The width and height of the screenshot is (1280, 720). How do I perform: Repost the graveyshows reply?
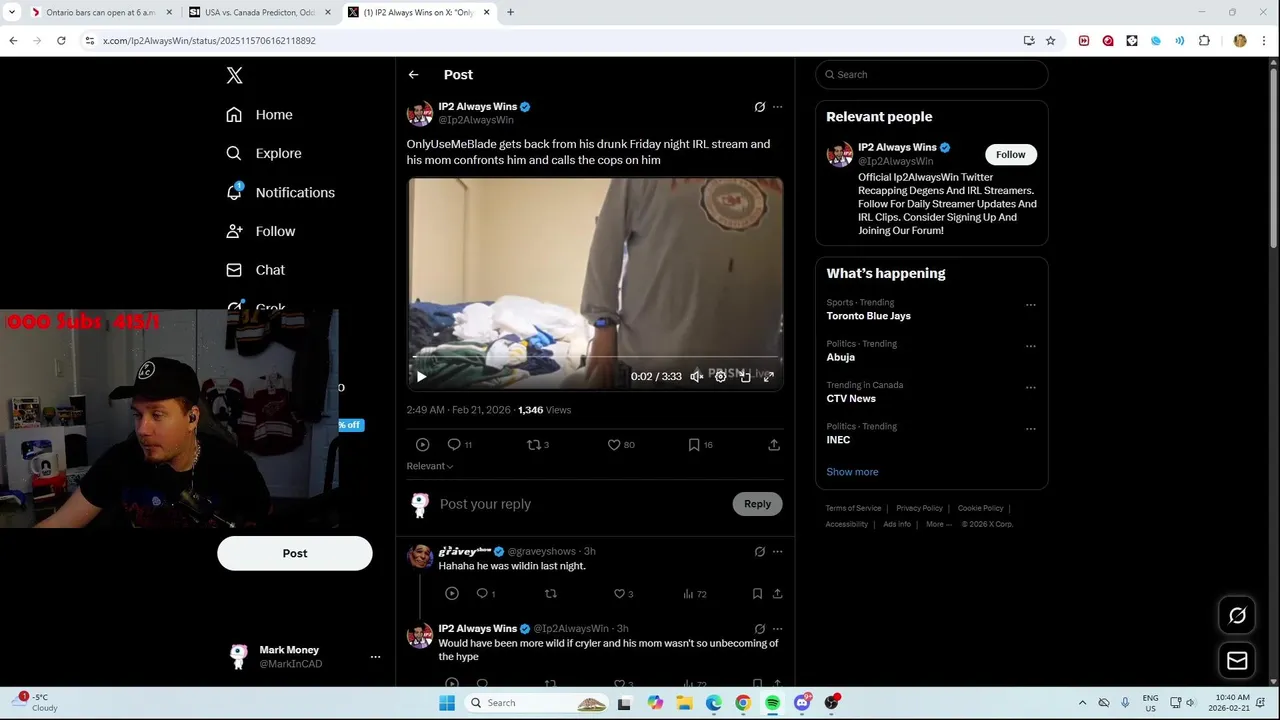pyautogui.click(x=550, y=594)
